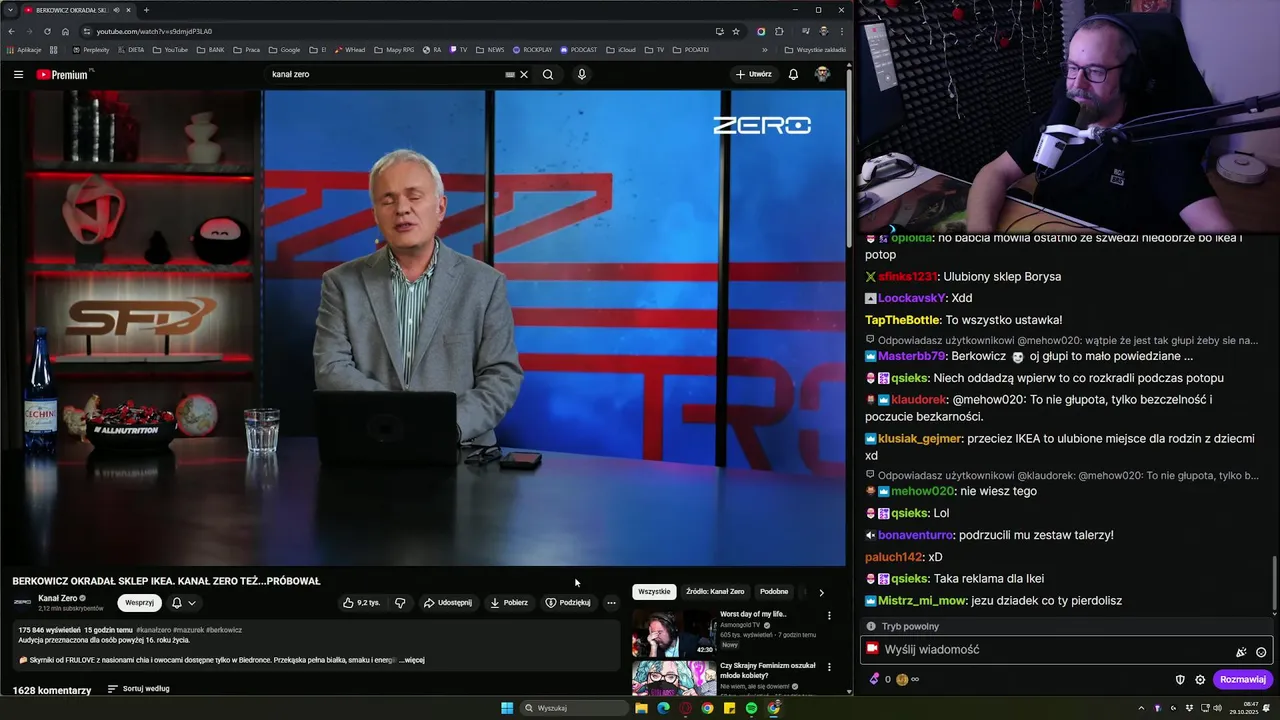1280x720 pixels.
Task: Open the Mapy RPG bookmarks folder
Action: click(394, 50)
